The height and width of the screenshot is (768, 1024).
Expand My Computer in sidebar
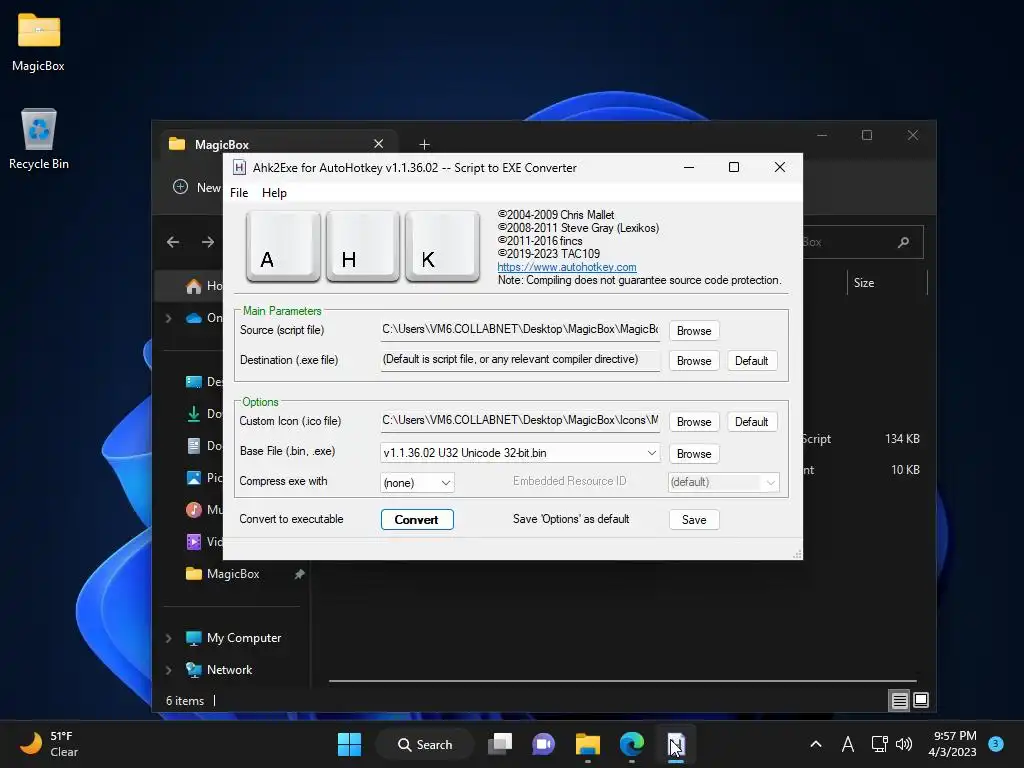[168, 638]
